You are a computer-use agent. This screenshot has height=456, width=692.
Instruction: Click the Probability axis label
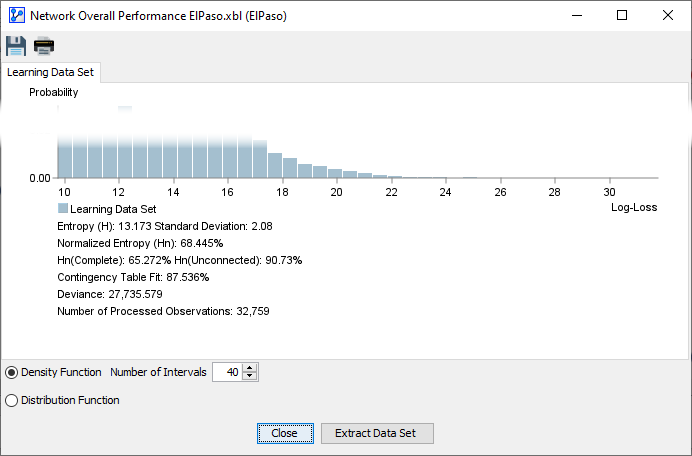pyautogui.click(x=53, y=92)
